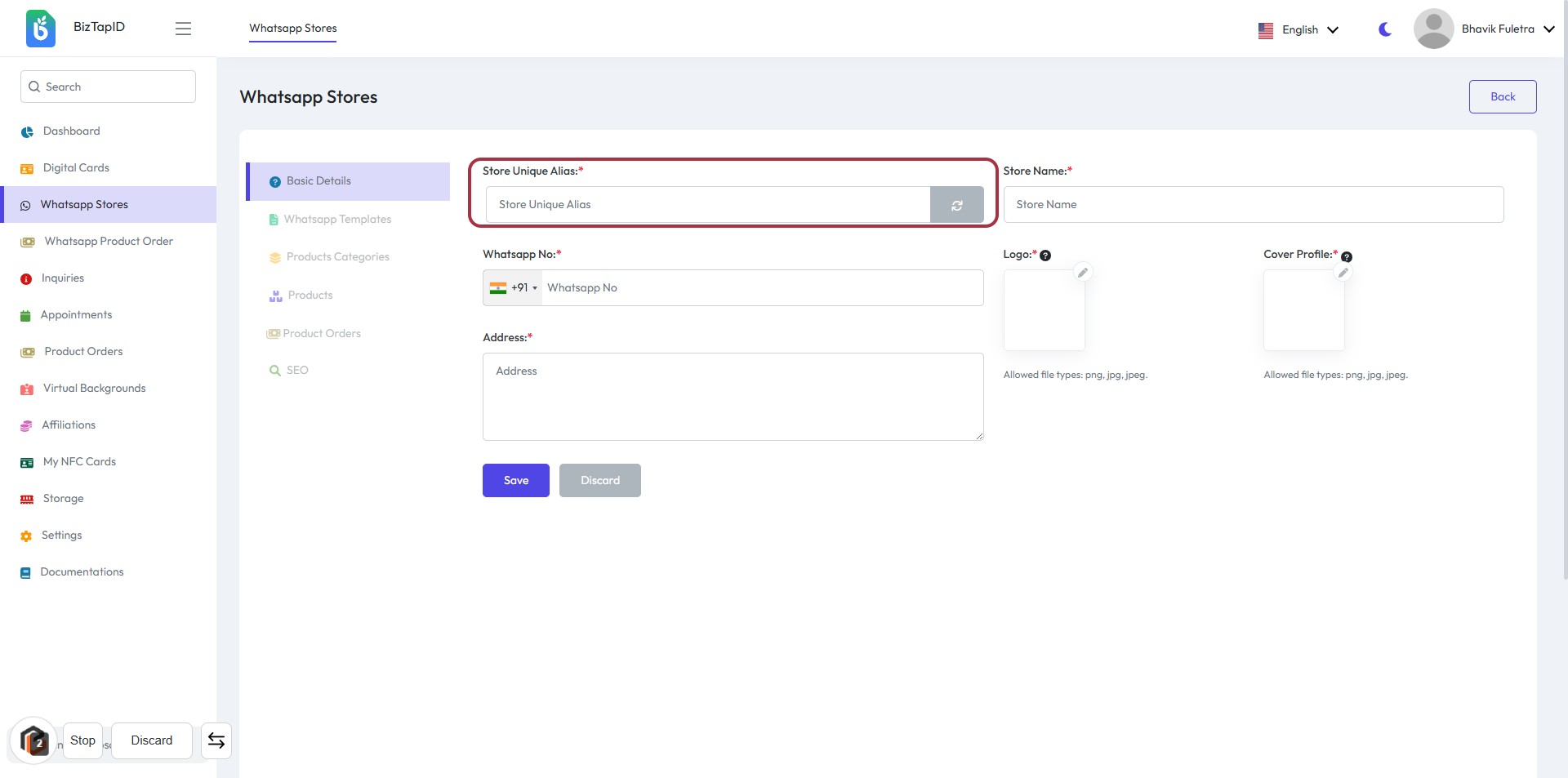Screen dimensions: 1568x778
Task: Collapse sidebar with the hamburger menu icon
Action: [183, 29]
